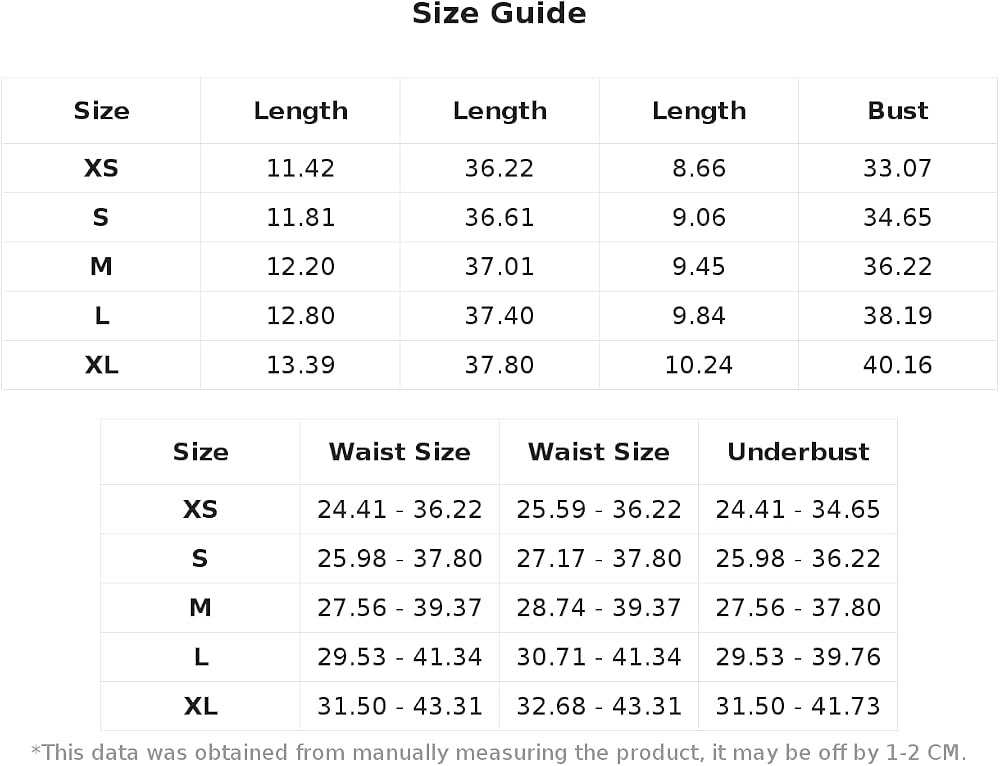This screenshot has width=1000, height=766.
Task: Select M waist range 28.74 - 39.37
Action: pos(599,608)
